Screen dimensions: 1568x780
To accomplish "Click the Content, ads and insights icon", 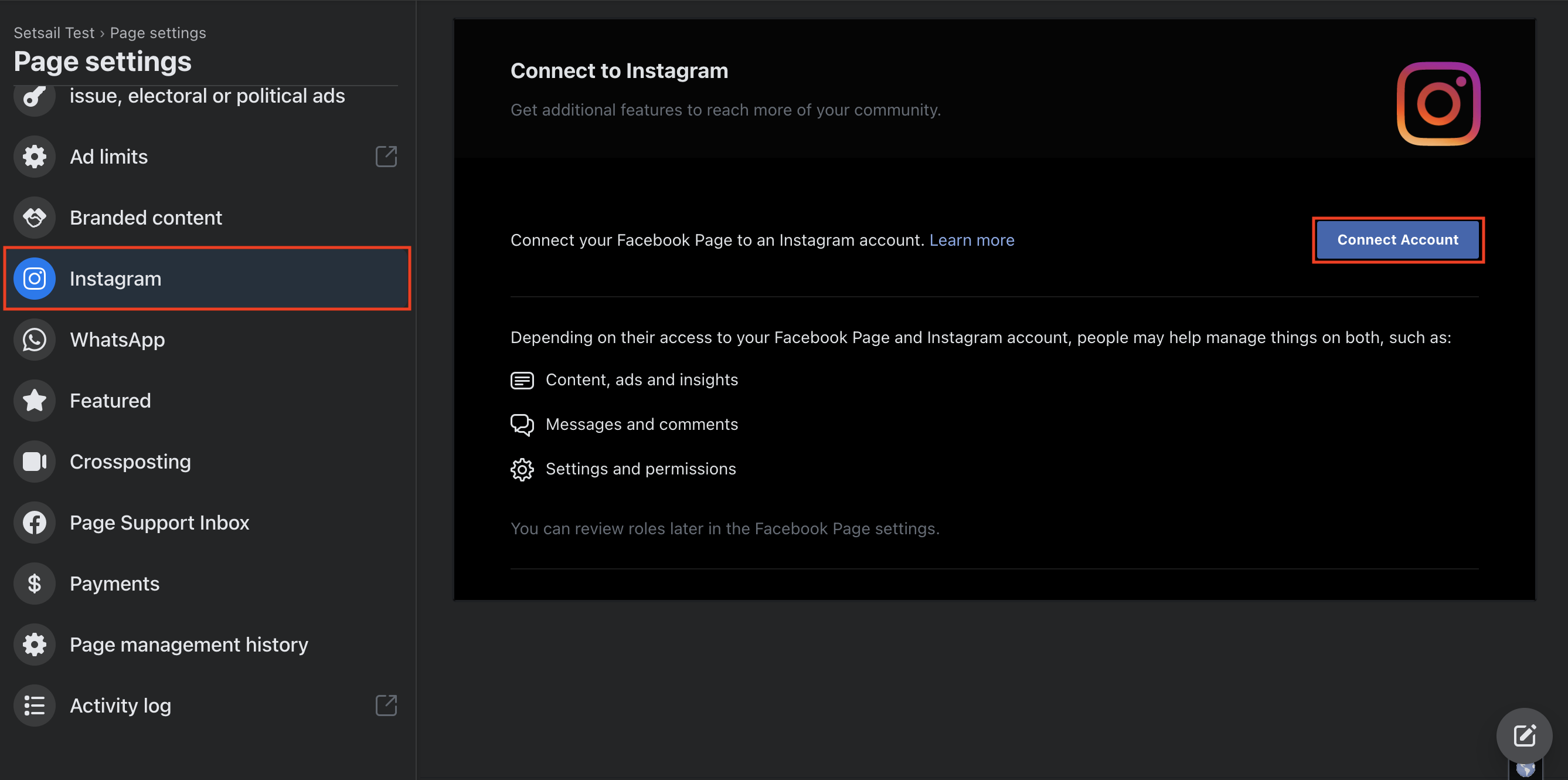I will point(522,381).
